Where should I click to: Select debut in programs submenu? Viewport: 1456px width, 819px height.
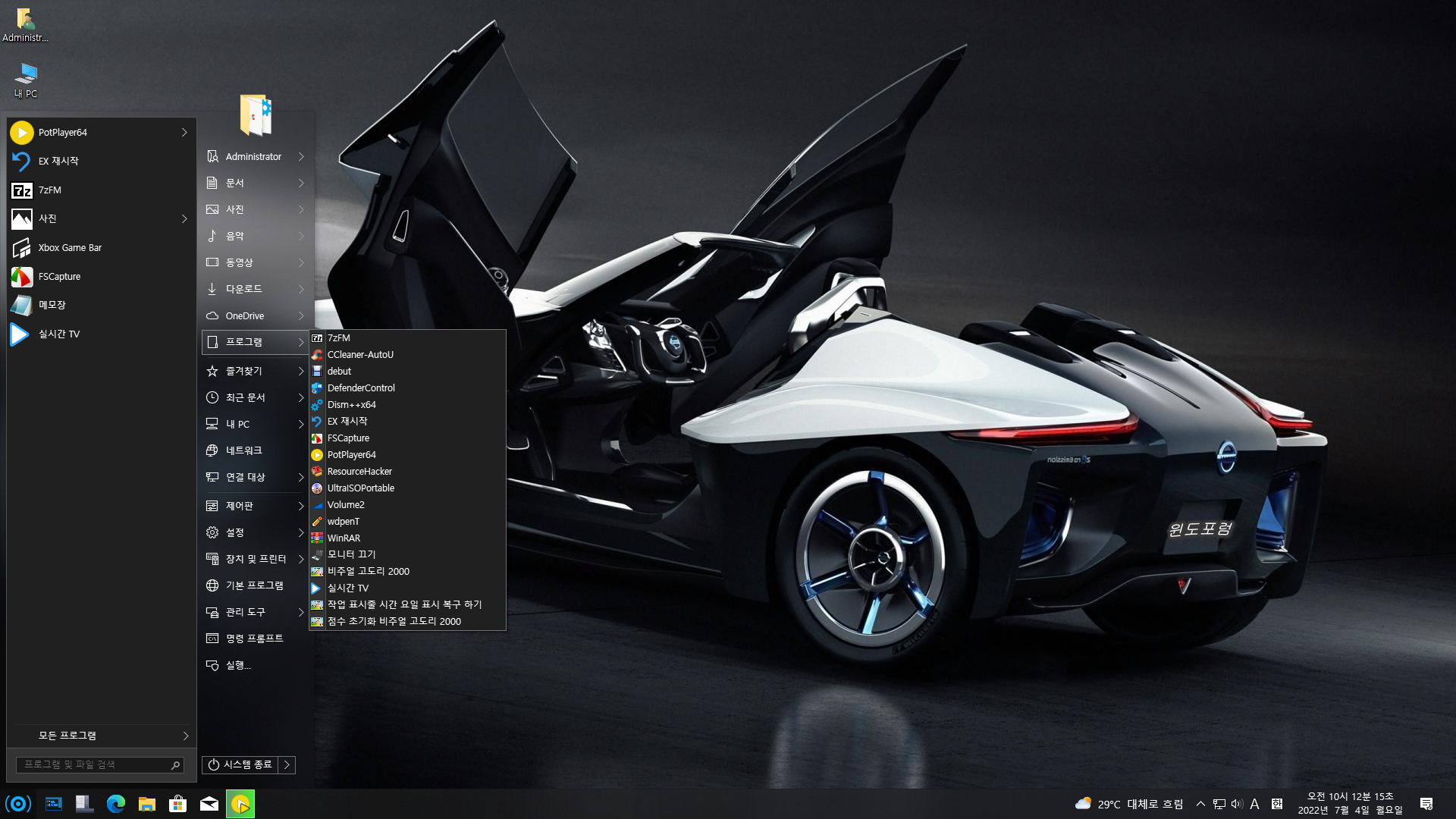tap(407, 372)
